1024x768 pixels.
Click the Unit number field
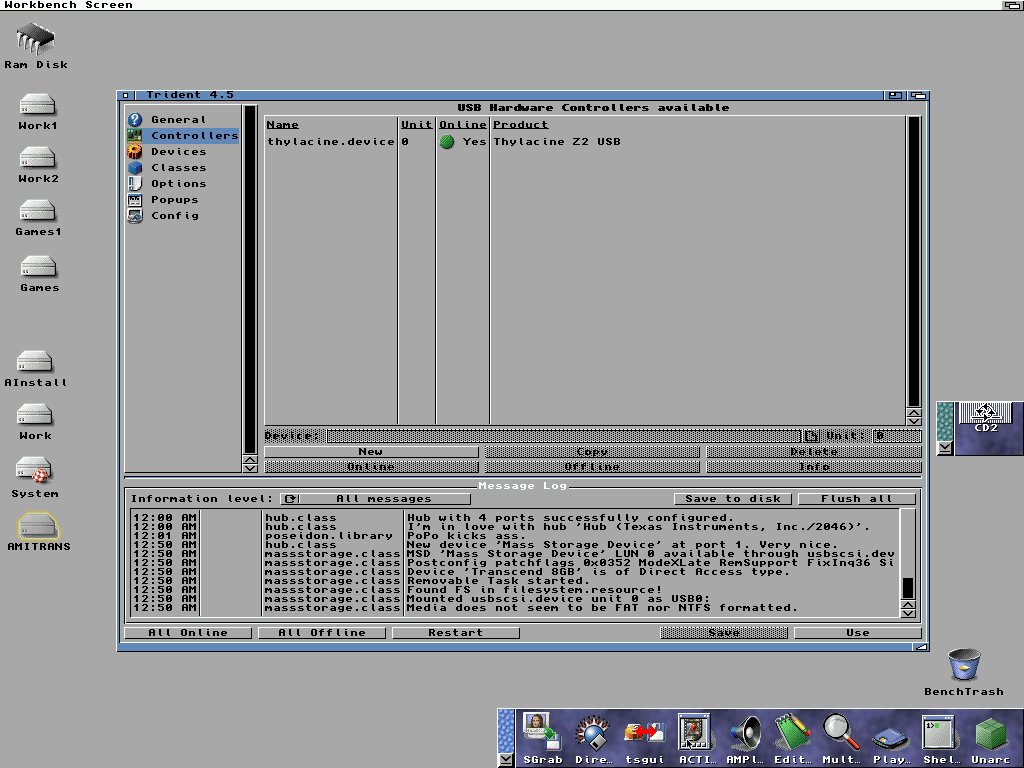(x=897, y=436)
